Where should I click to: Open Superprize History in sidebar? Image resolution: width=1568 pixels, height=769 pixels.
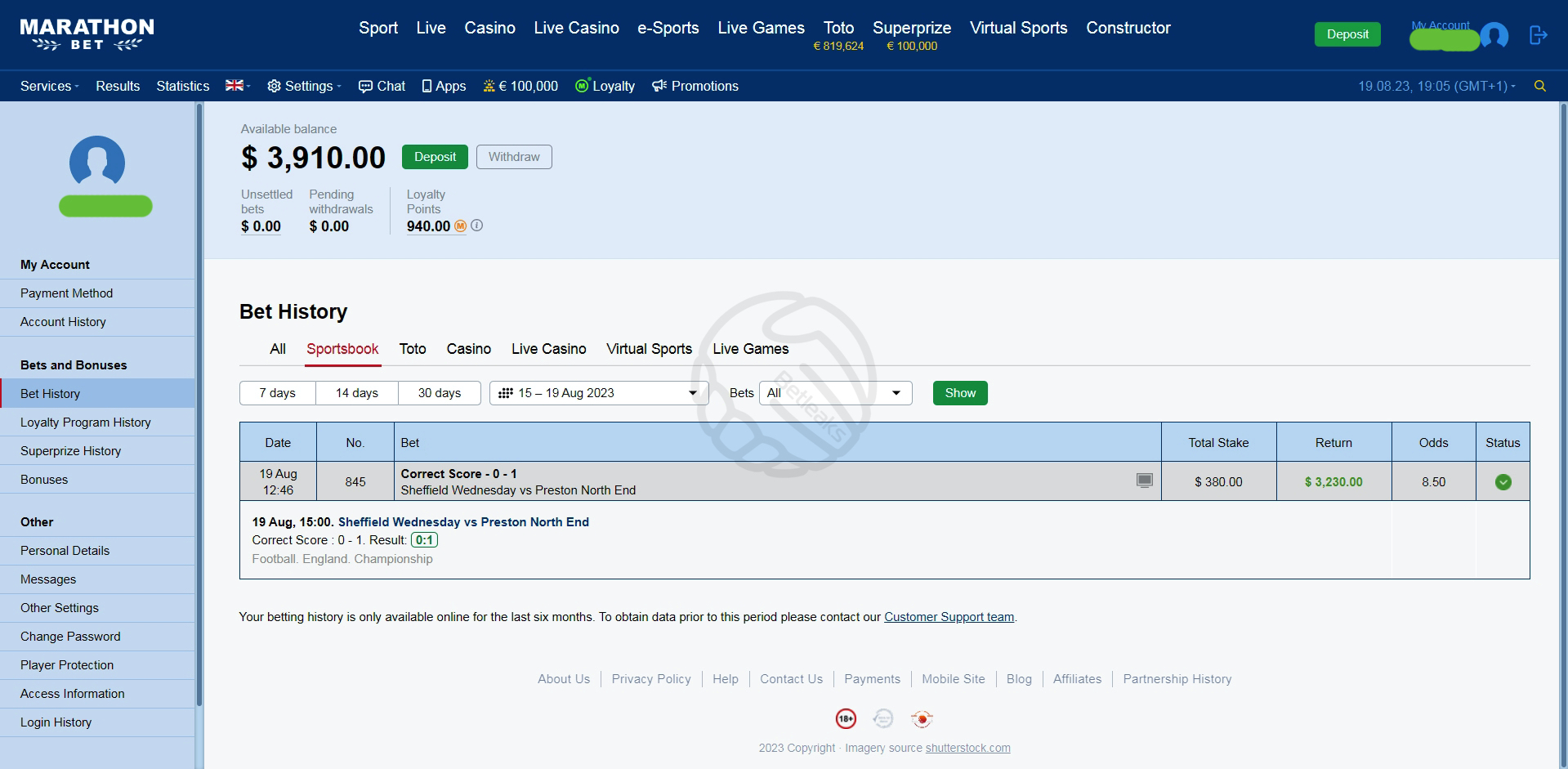click(97, 451)
